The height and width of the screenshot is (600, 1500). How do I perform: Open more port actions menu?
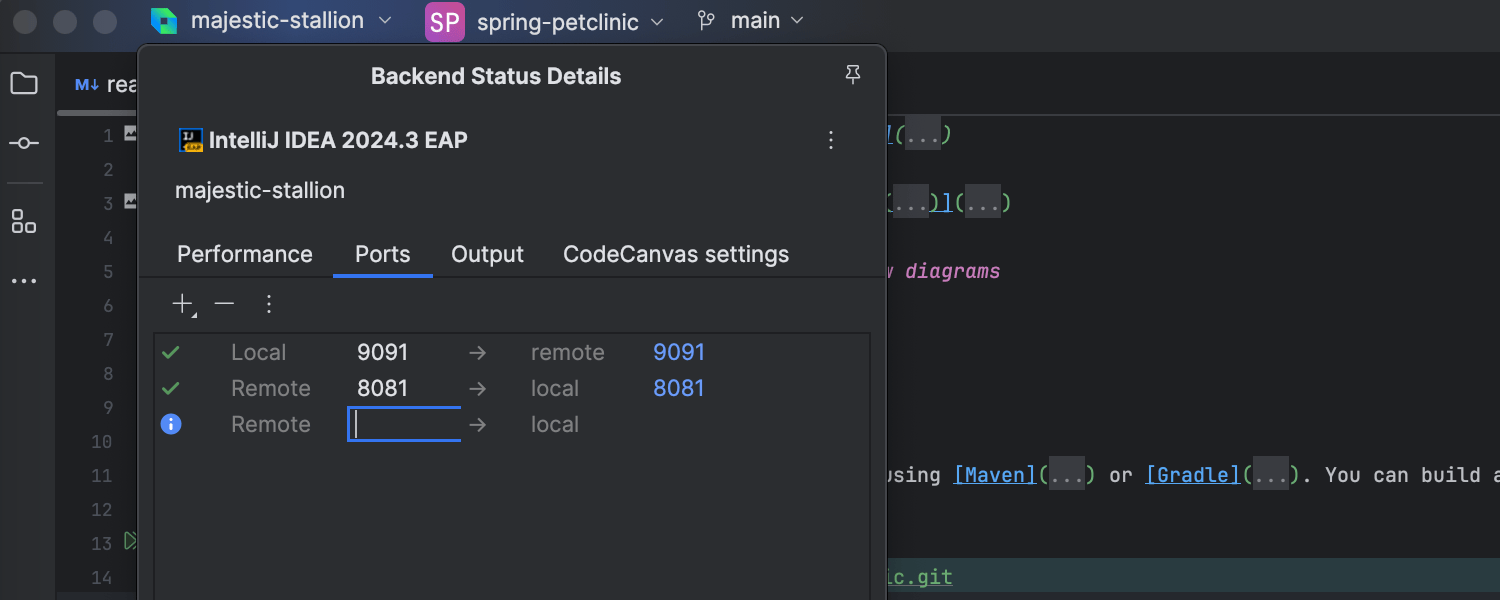268,304
